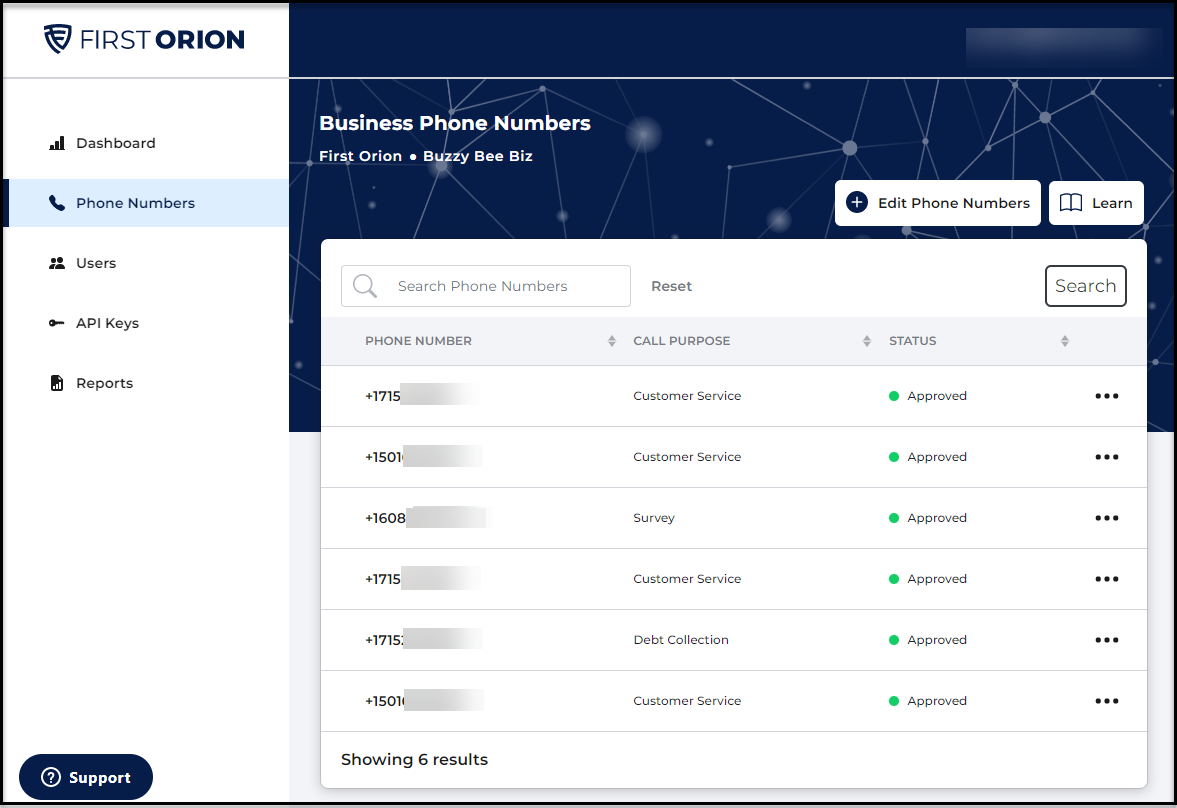
Task: Click the Buzzy Bee Biz breadcrumb
Action: pos(477,156)
